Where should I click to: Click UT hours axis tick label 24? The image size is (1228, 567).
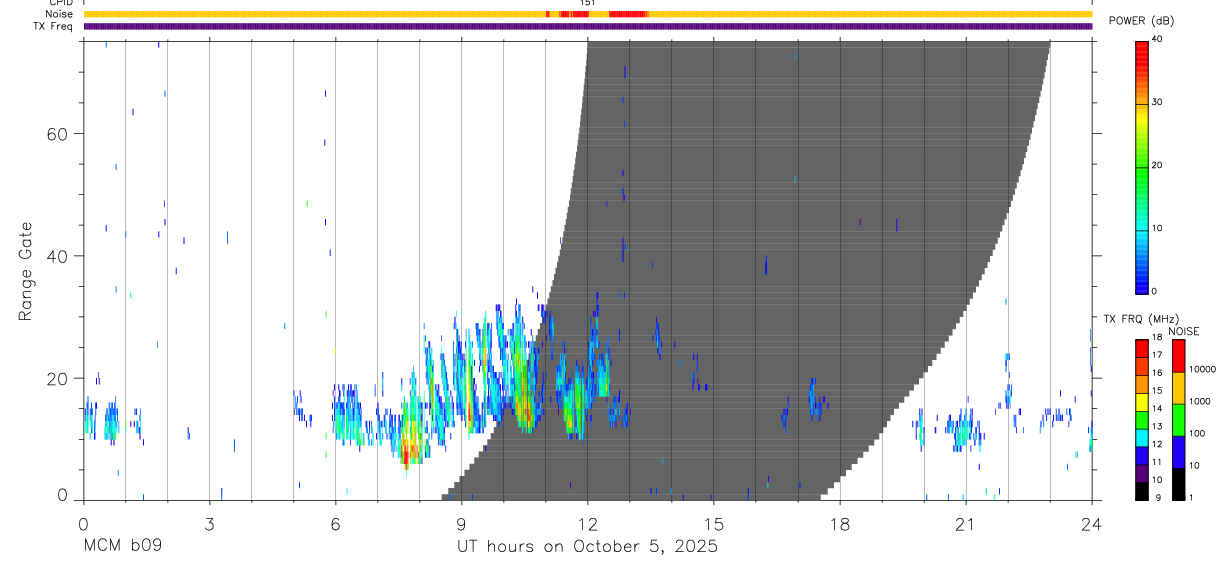[1091, 523]
